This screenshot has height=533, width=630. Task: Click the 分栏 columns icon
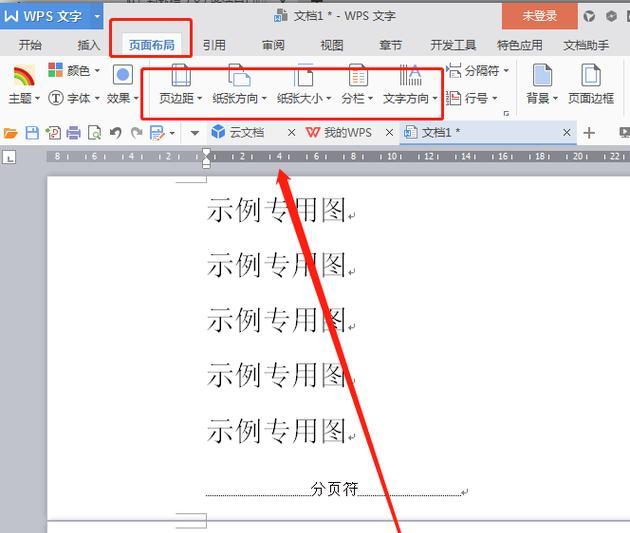358,75
